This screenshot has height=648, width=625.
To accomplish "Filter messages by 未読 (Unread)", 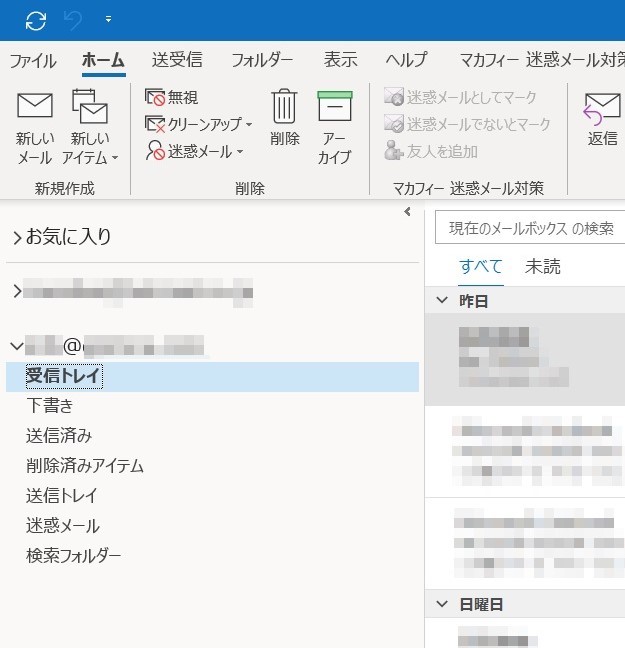I will coord(543,266).
